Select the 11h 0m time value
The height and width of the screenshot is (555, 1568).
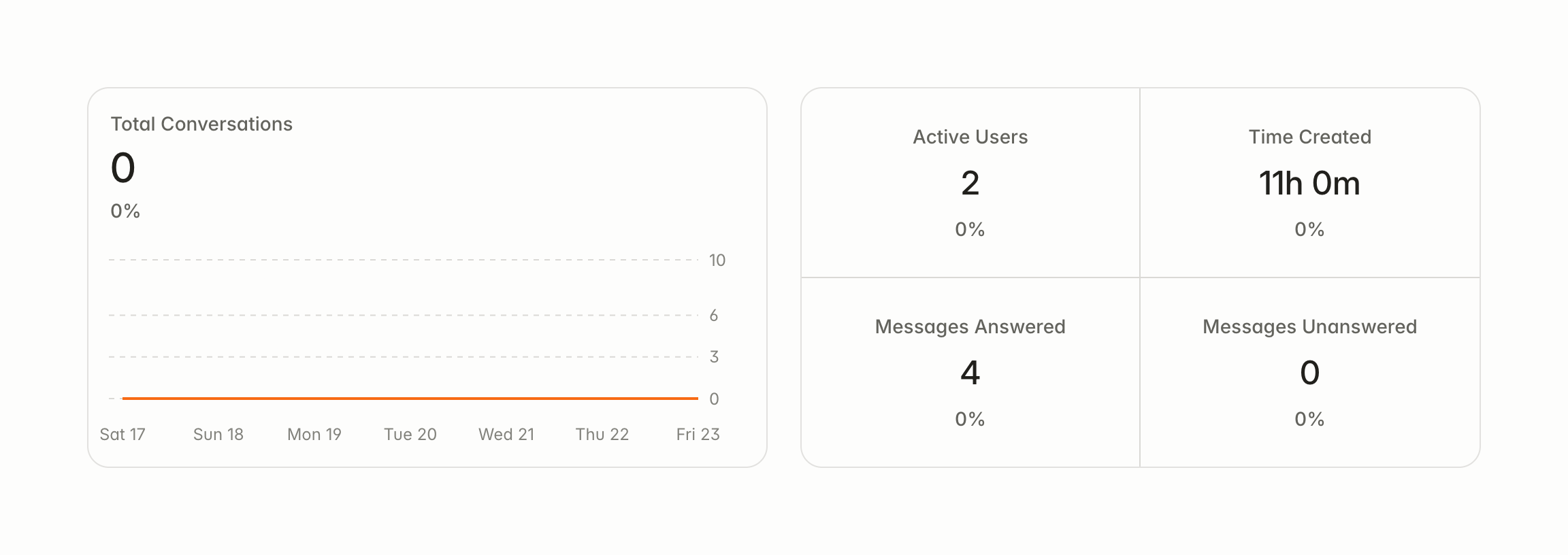coord(1309,183)
